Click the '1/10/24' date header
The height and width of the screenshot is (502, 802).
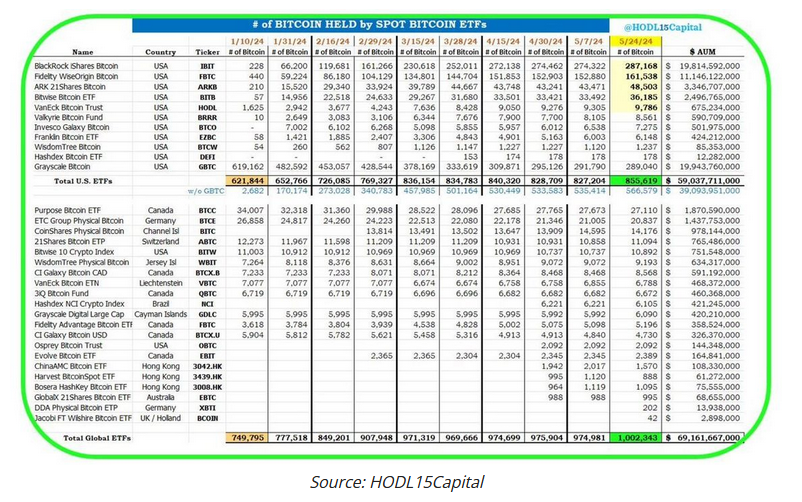247,41
